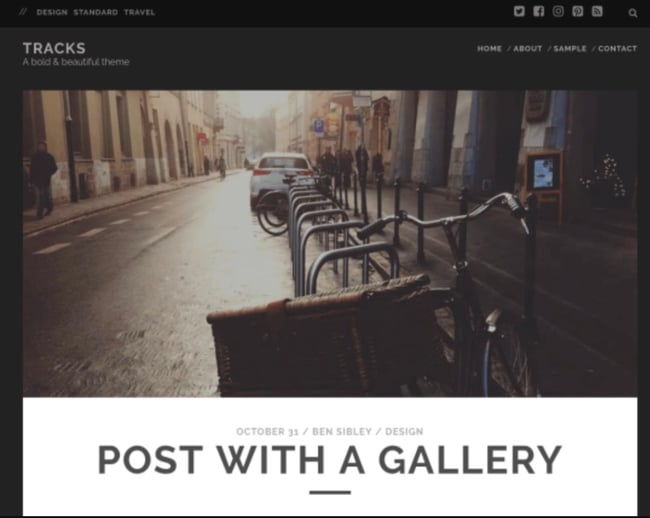
Task: Open the Standard category link
Action: click(x=96, y=12)
